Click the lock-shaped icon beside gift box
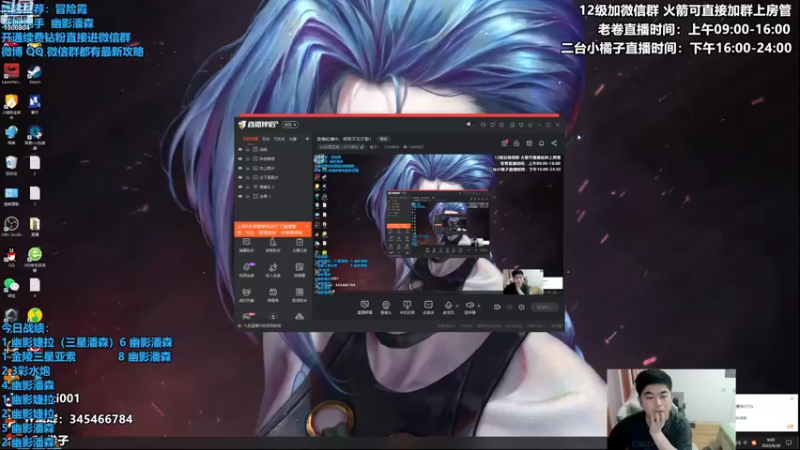The width and height of the screenshot is (800, 450). pos(516,143)
